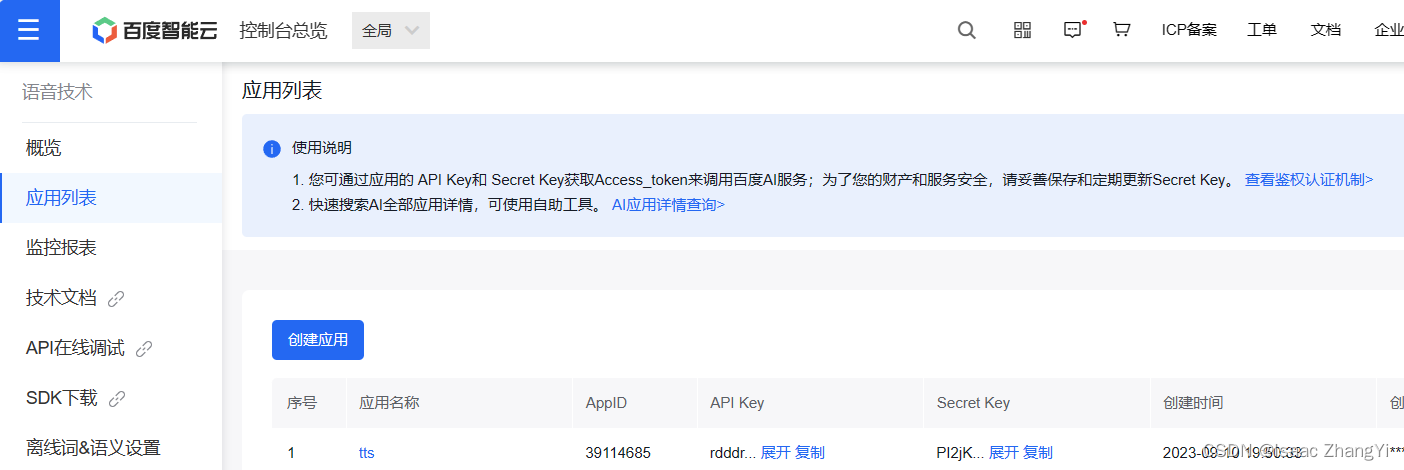Click link icon next to API在线调试
This screenshot has height=470, width=1404.
(x=144, y=349)
